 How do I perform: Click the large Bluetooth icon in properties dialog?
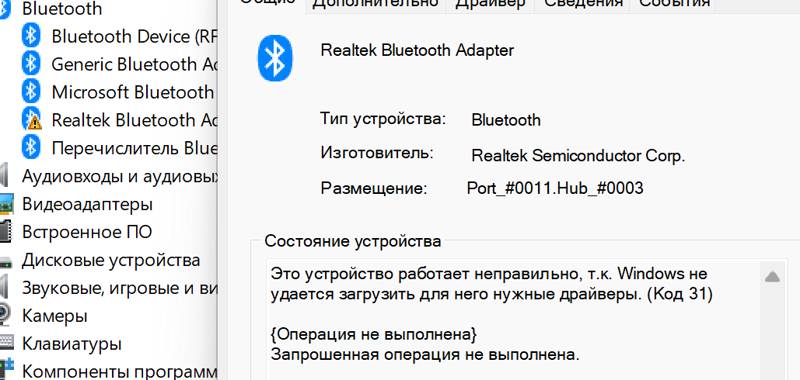(276, 58)
